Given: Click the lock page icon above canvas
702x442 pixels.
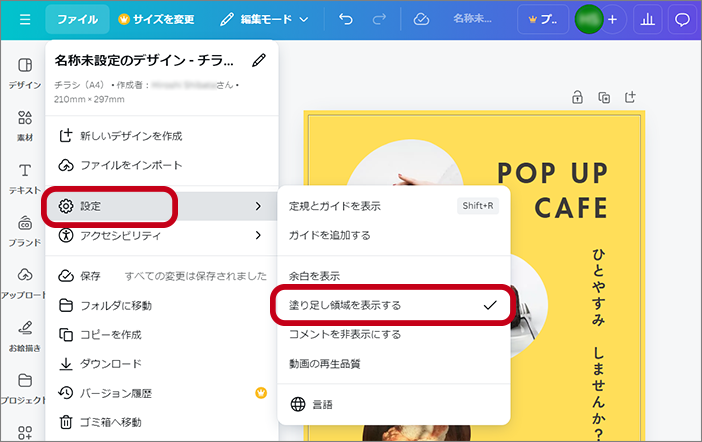Looking at the screenshot, I should pyautogui.click(x=578, y=97).
